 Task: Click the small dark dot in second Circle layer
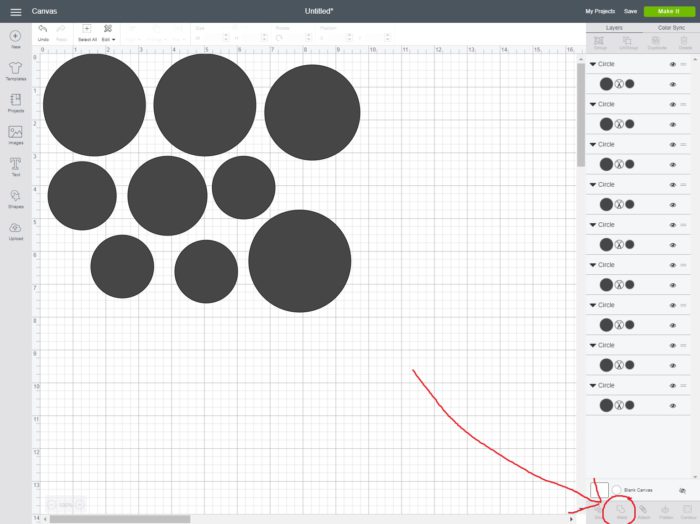tap(630, 124)
